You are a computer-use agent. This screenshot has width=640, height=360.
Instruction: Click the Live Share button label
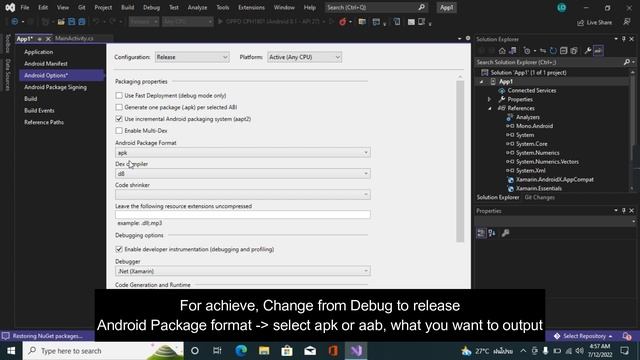[599, 22]
